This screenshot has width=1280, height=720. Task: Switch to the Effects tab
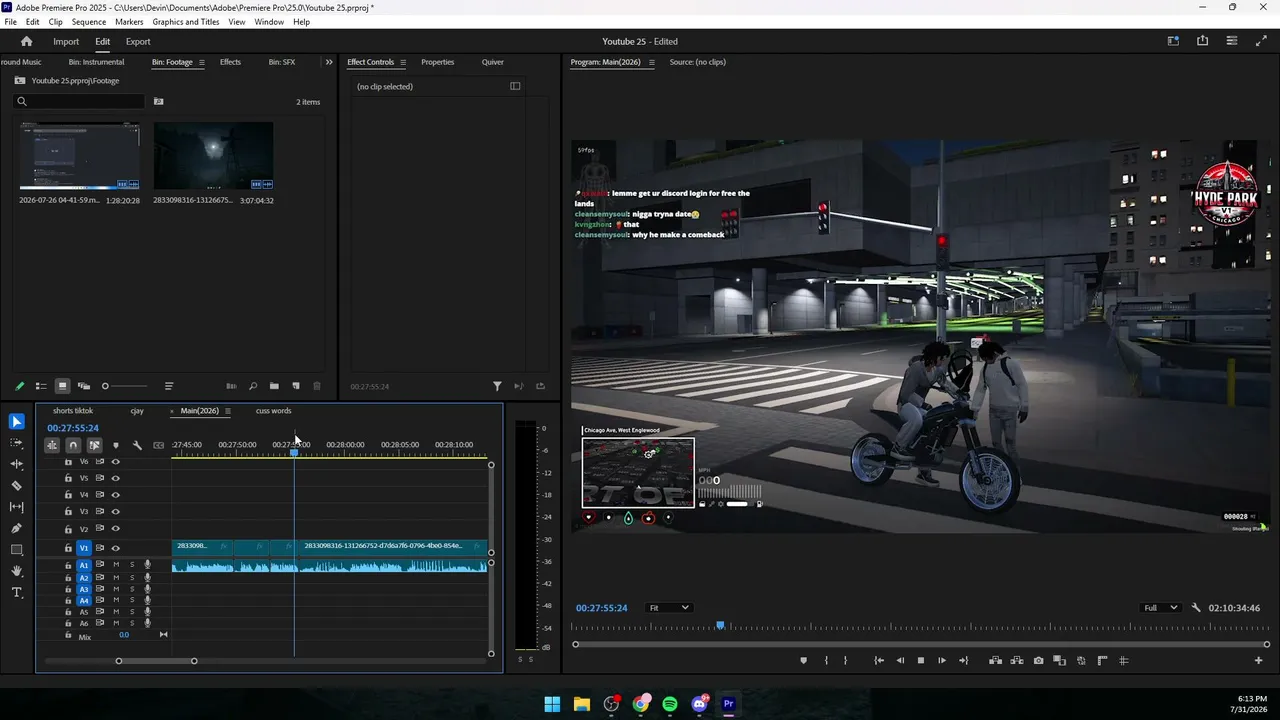click(230, 62)
